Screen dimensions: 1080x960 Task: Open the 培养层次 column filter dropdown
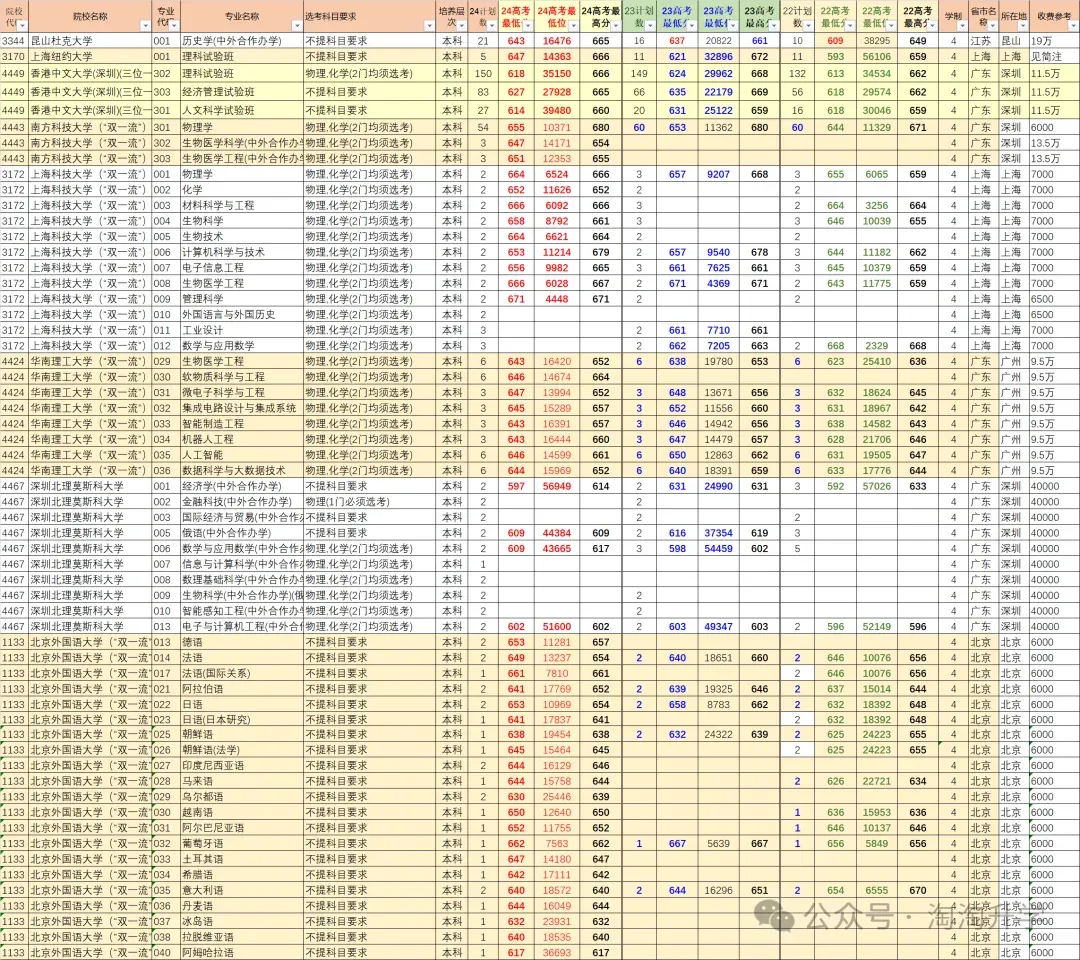click(x=461, y=25)
